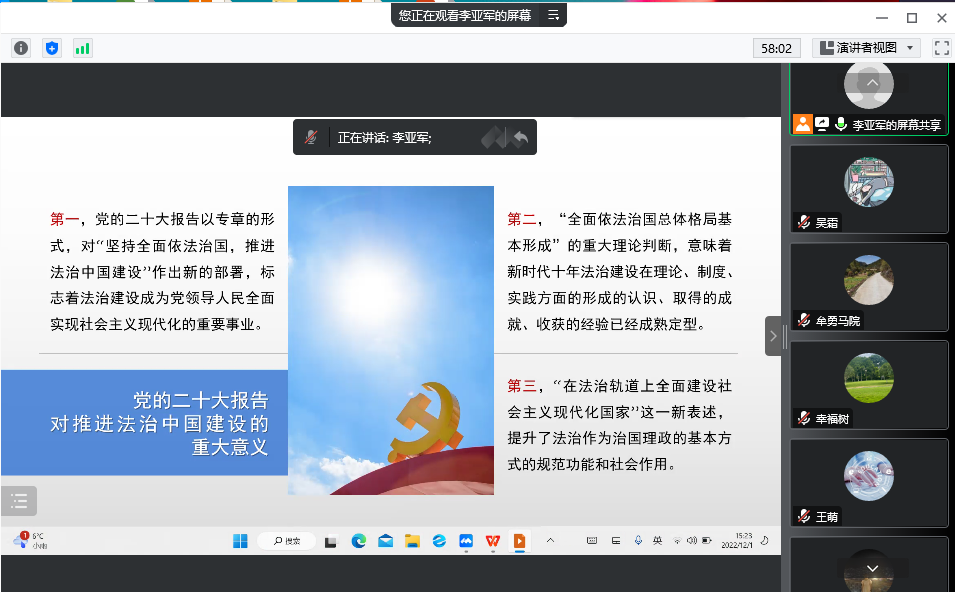Click muted mic icon in speaking bar

pyautogui.click(x=312, y=138)
